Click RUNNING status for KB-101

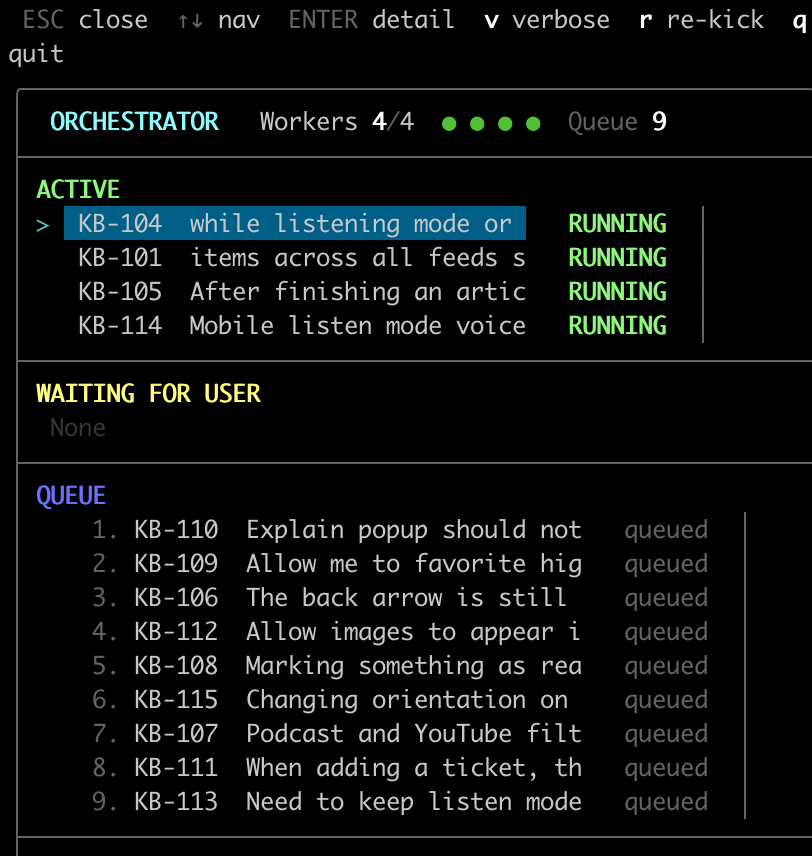pyautogui.click(x=618, y=258)
